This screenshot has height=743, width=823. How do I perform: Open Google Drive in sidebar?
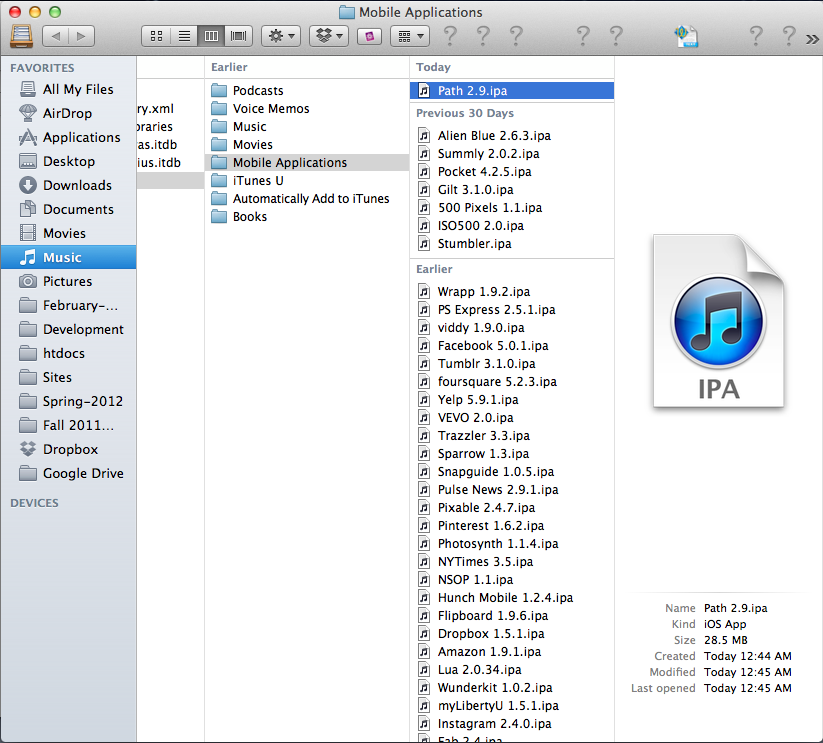click(x=68, y=473)
